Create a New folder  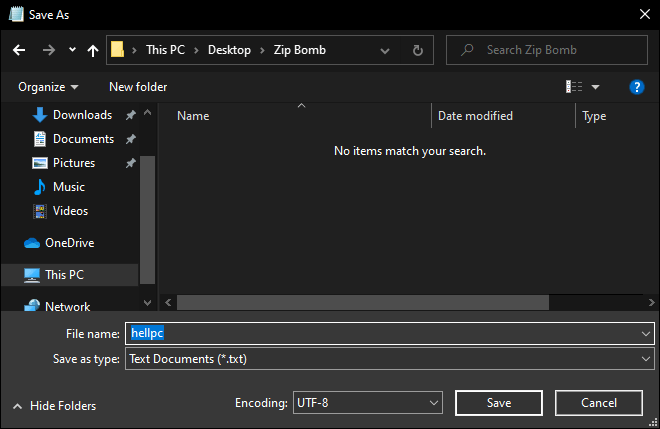(138, 87)
